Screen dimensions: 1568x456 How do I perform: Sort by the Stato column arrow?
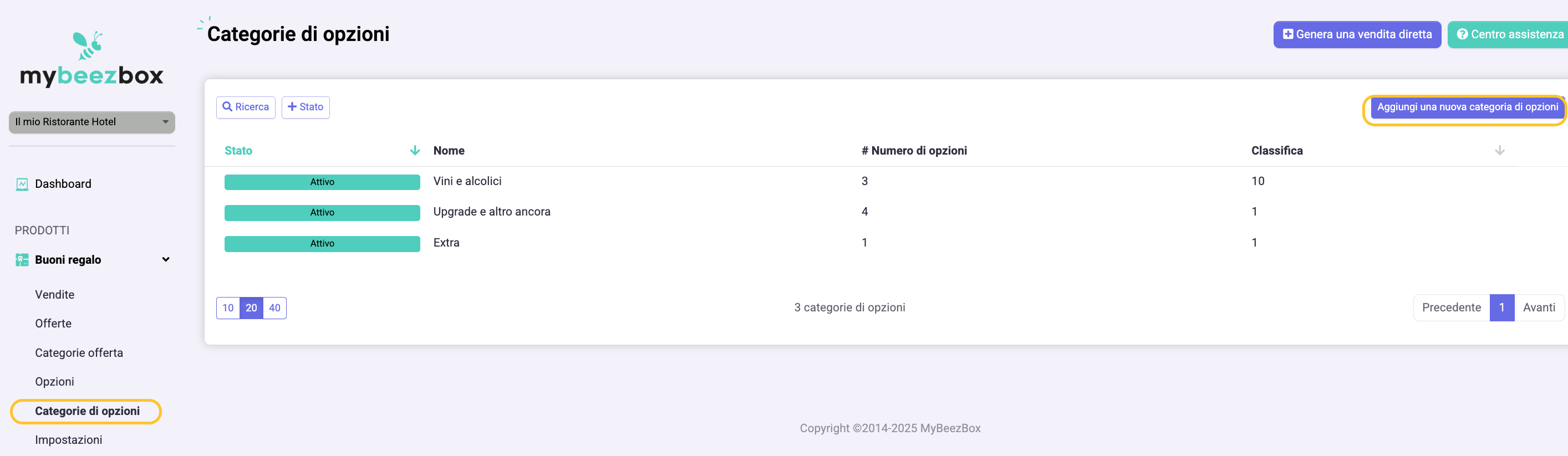(x=415, y=151)
